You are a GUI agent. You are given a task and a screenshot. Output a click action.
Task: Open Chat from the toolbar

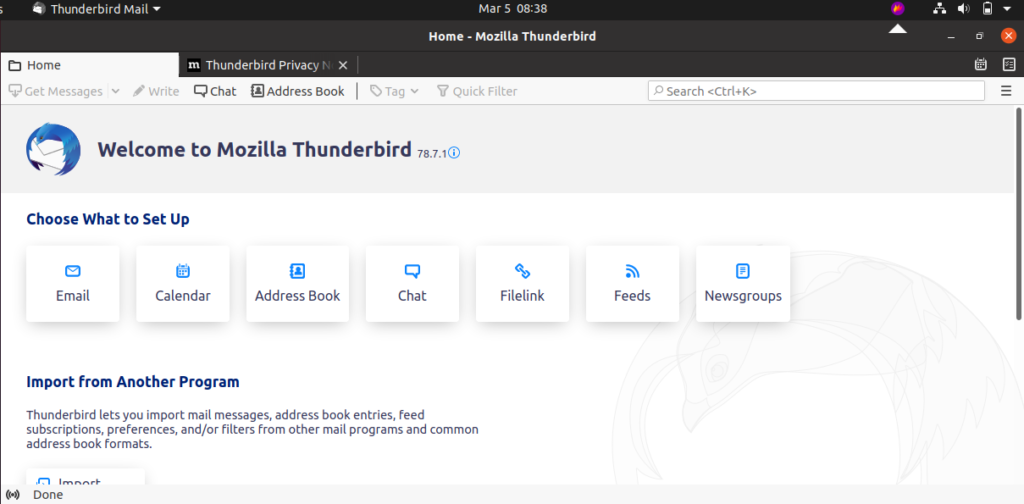215,91
